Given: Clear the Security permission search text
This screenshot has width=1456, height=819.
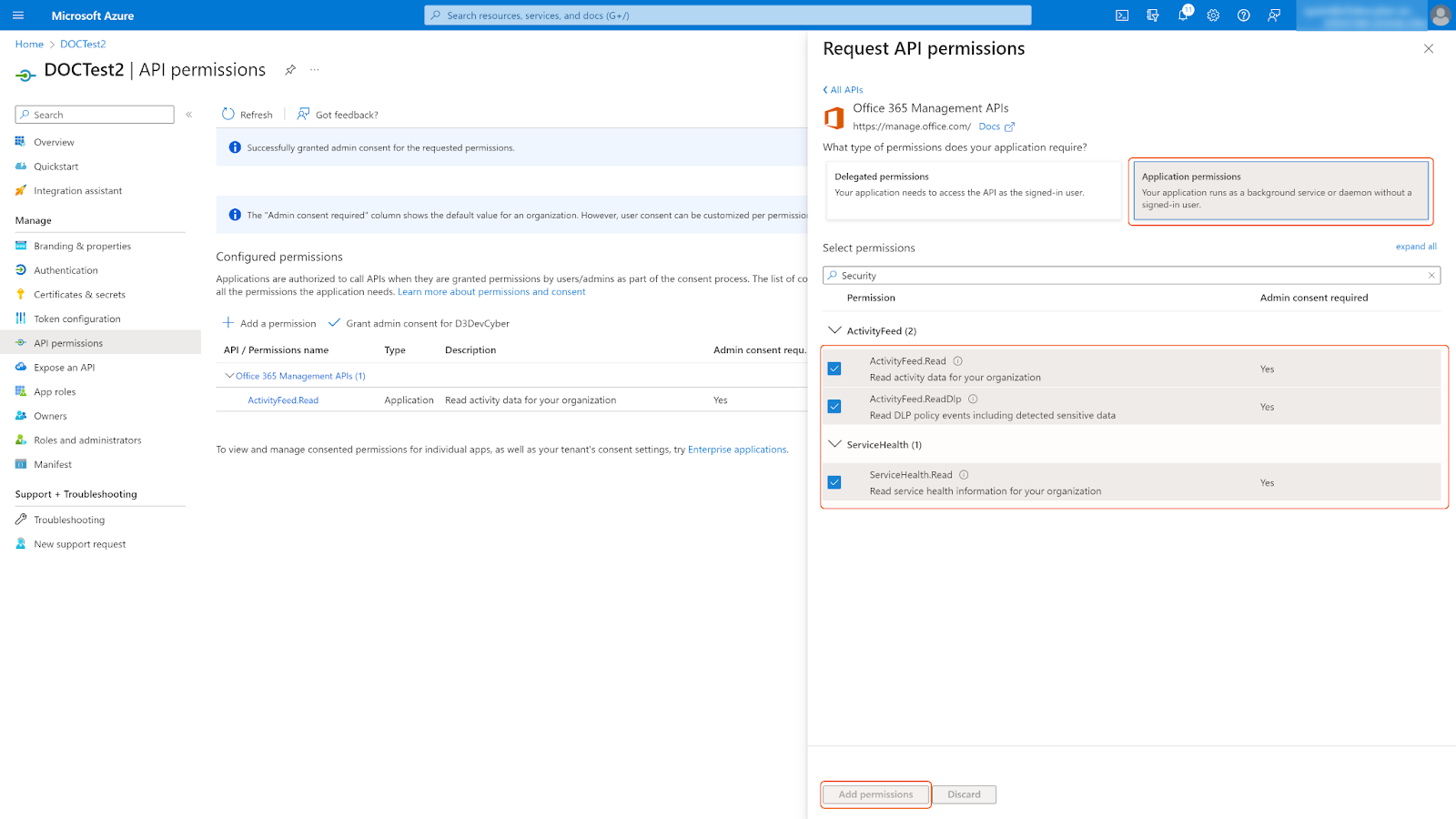Looking at the screenshot, I should (1431, 276).
